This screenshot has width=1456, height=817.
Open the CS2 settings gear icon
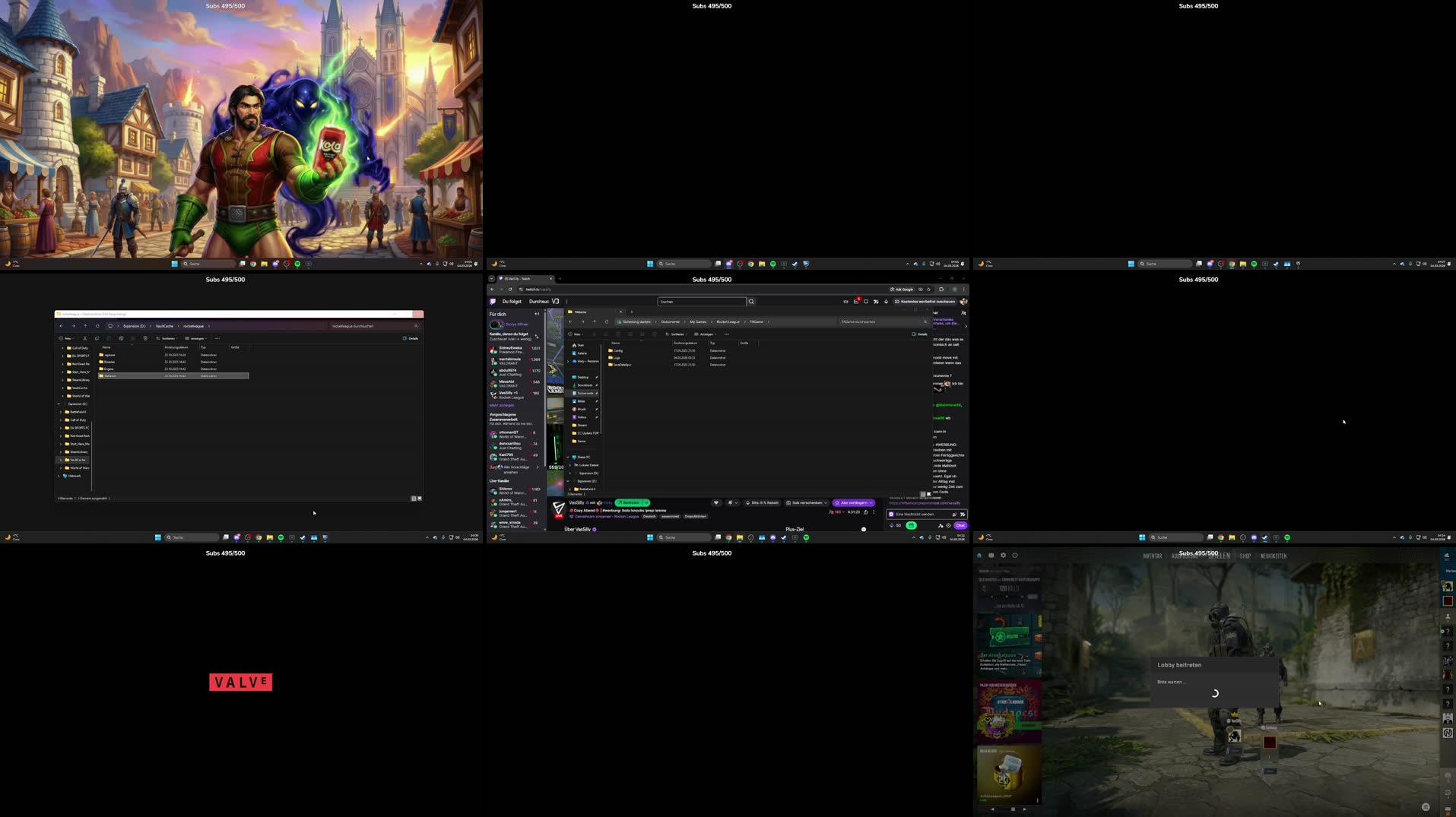pos(1004,555)
